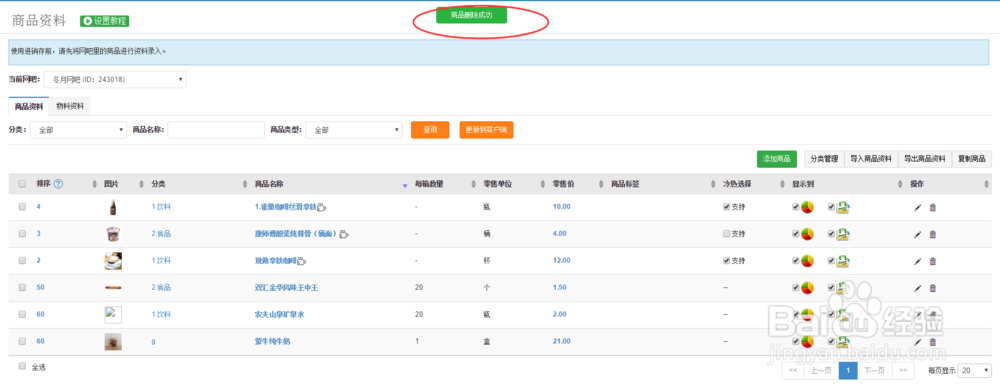Expand the 分类 filter dropdown
This screenshot has height=387, width=1000.
point(78,130)
